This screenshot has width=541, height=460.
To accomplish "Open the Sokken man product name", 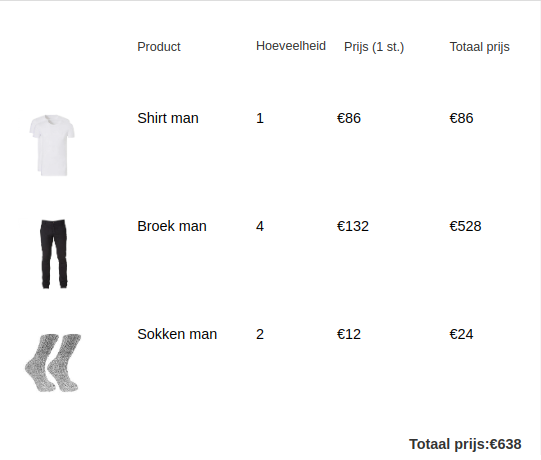I will click(177, 334).
